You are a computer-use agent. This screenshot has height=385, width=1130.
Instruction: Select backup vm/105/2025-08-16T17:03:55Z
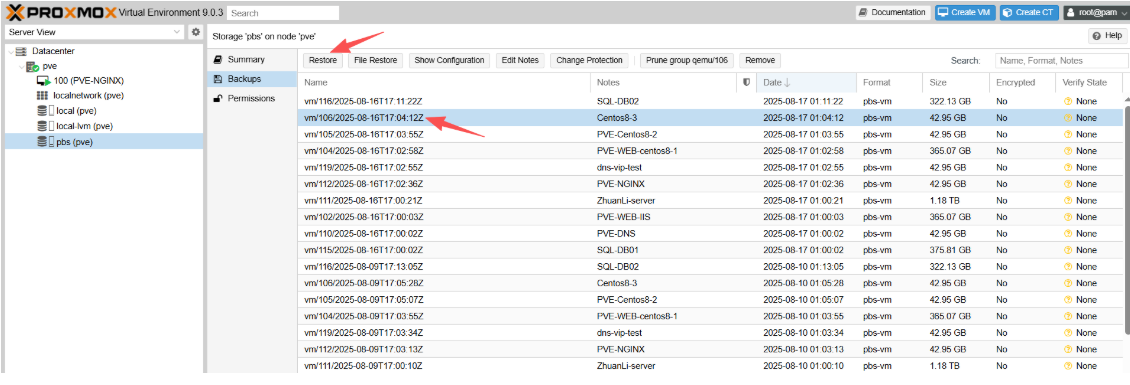710,134
